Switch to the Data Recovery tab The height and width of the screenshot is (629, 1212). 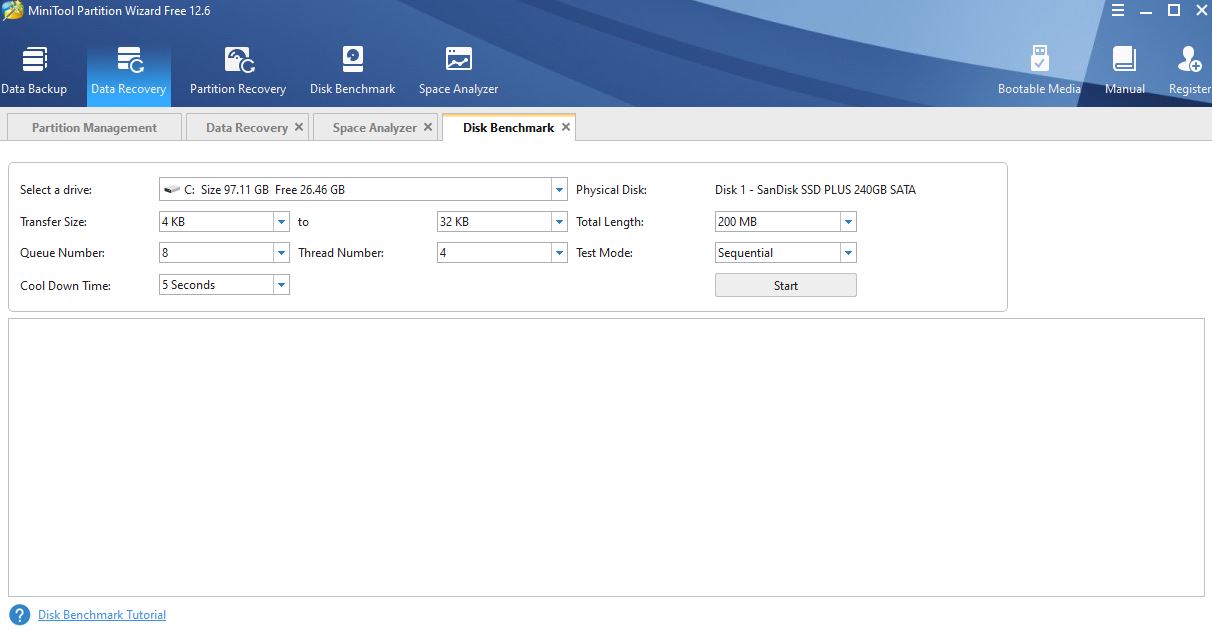coord(246,127)
